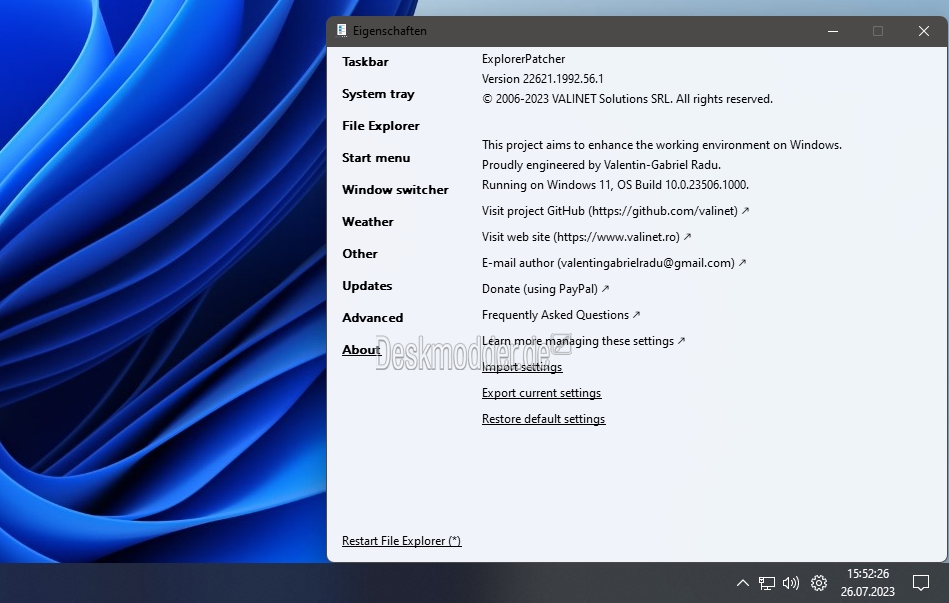Open the System tray section
The width and height of the screenshot is (949, 603).
[378, 94]
